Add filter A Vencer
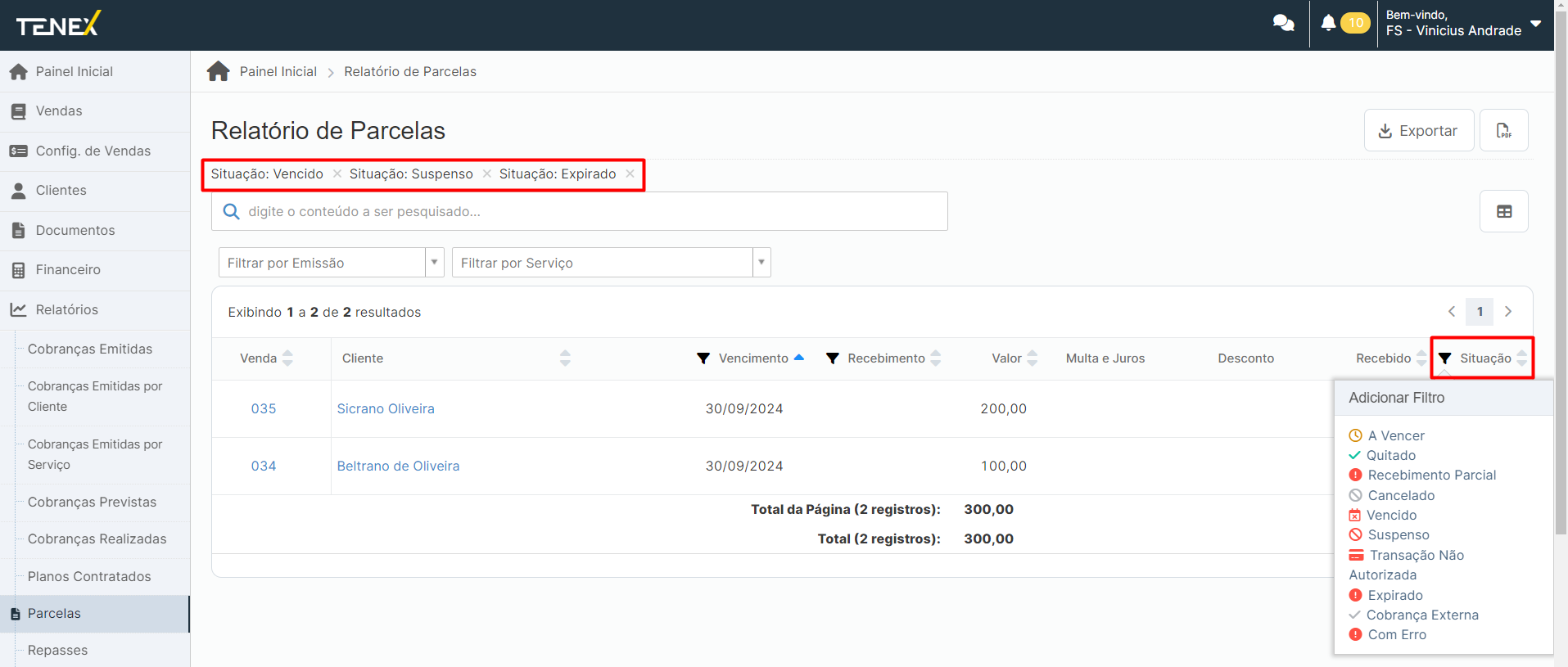 point(1387,435)
